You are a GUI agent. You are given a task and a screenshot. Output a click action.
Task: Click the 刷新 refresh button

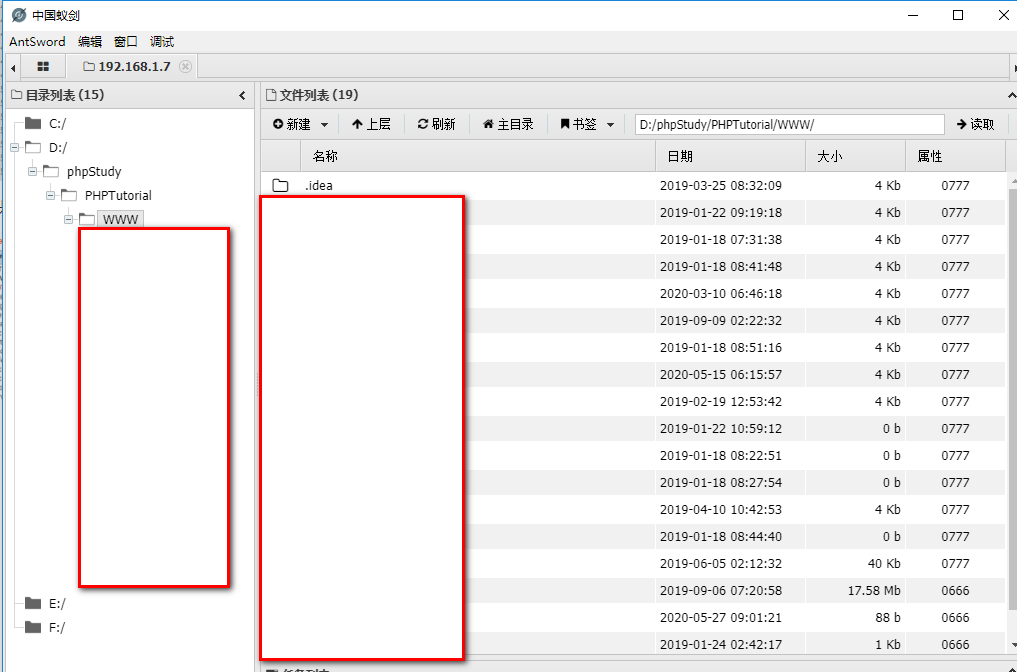(x=437, y=124)
